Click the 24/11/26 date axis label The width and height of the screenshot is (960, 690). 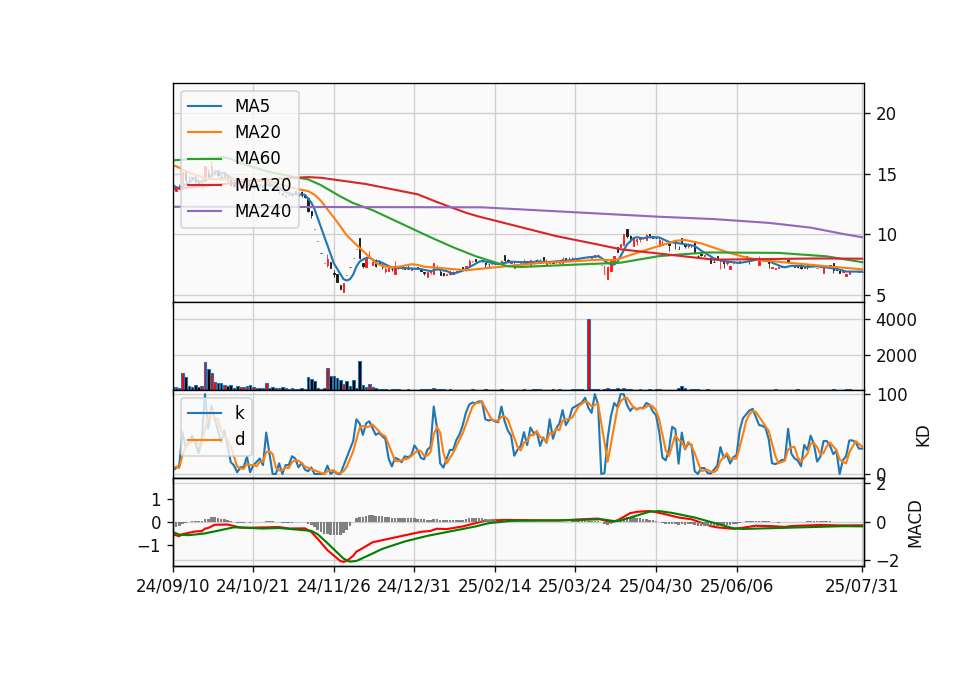334,586
